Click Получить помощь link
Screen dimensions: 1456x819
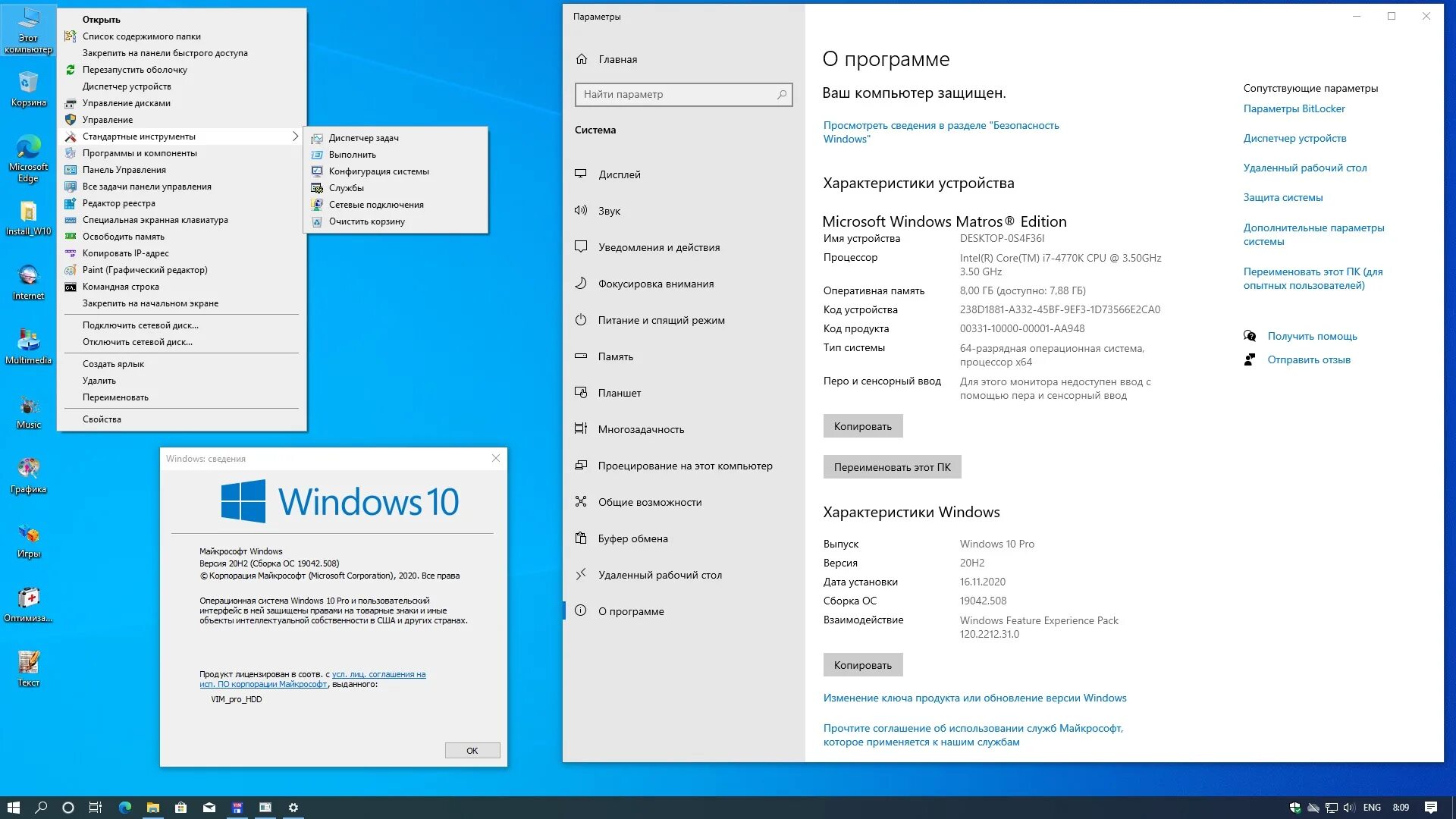pos(1312,336)
